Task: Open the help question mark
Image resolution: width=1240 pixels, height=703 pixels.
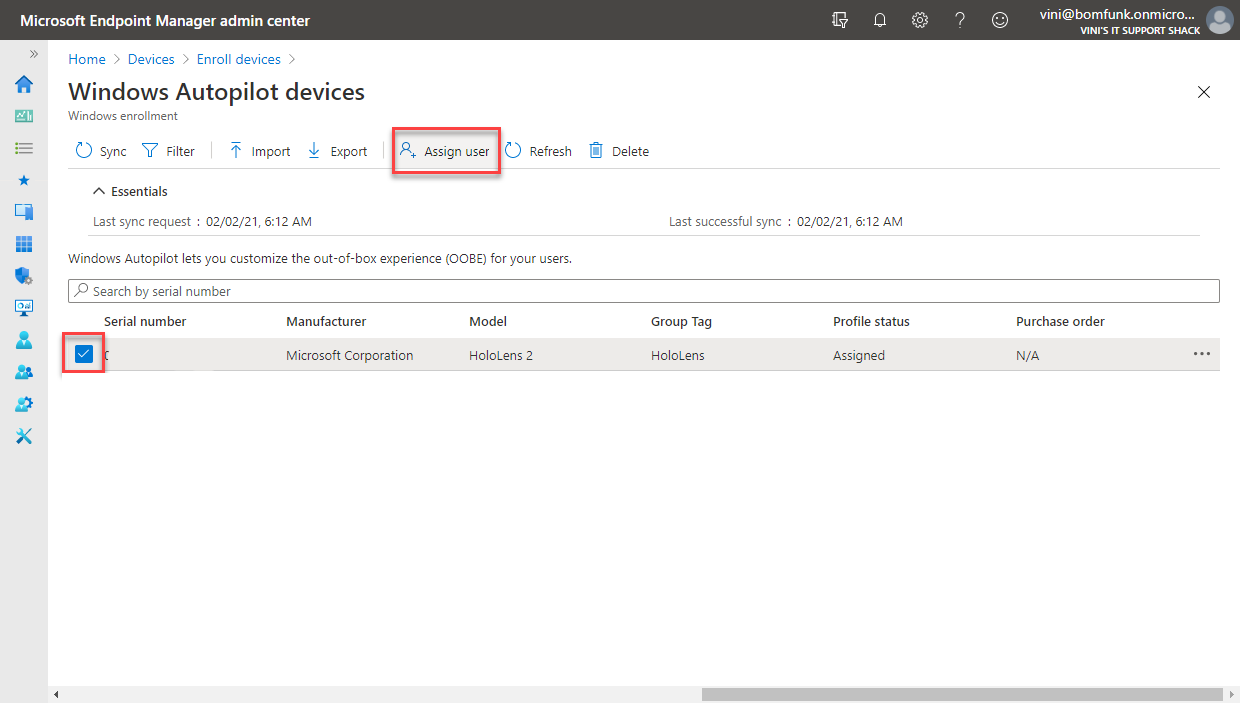Action: pyautogui.click(x=960, y=20)
